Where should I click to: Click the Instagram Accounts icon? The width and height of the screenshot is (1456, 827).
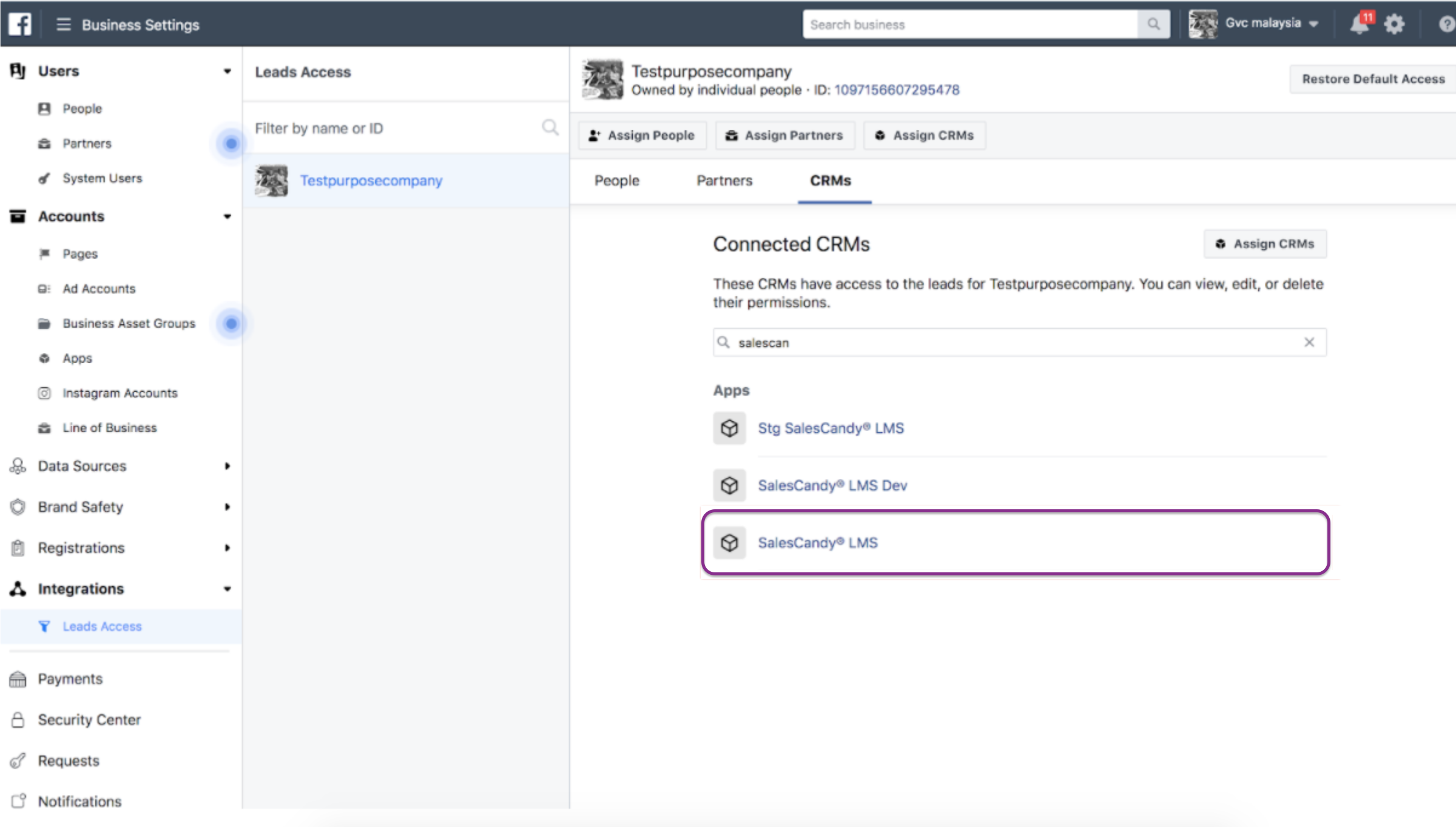coord(45,393)
